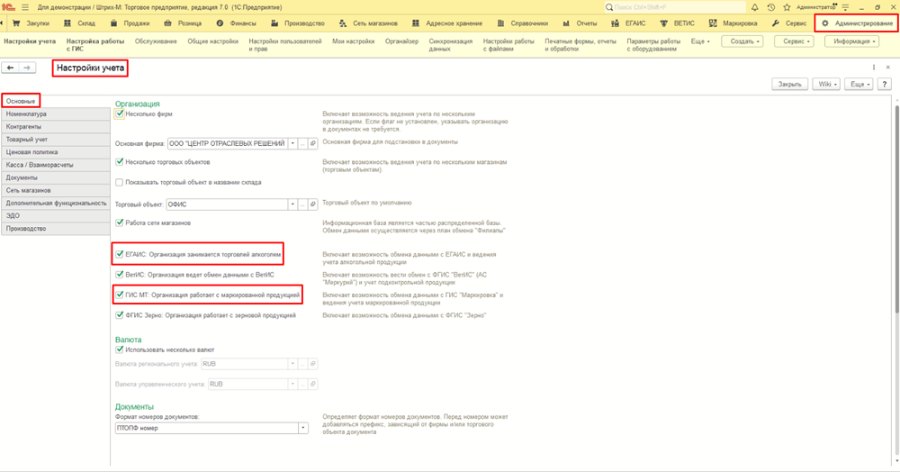
Task: Toggle Использовать несколько валют checkbox
Action: (x=119, y=349)
